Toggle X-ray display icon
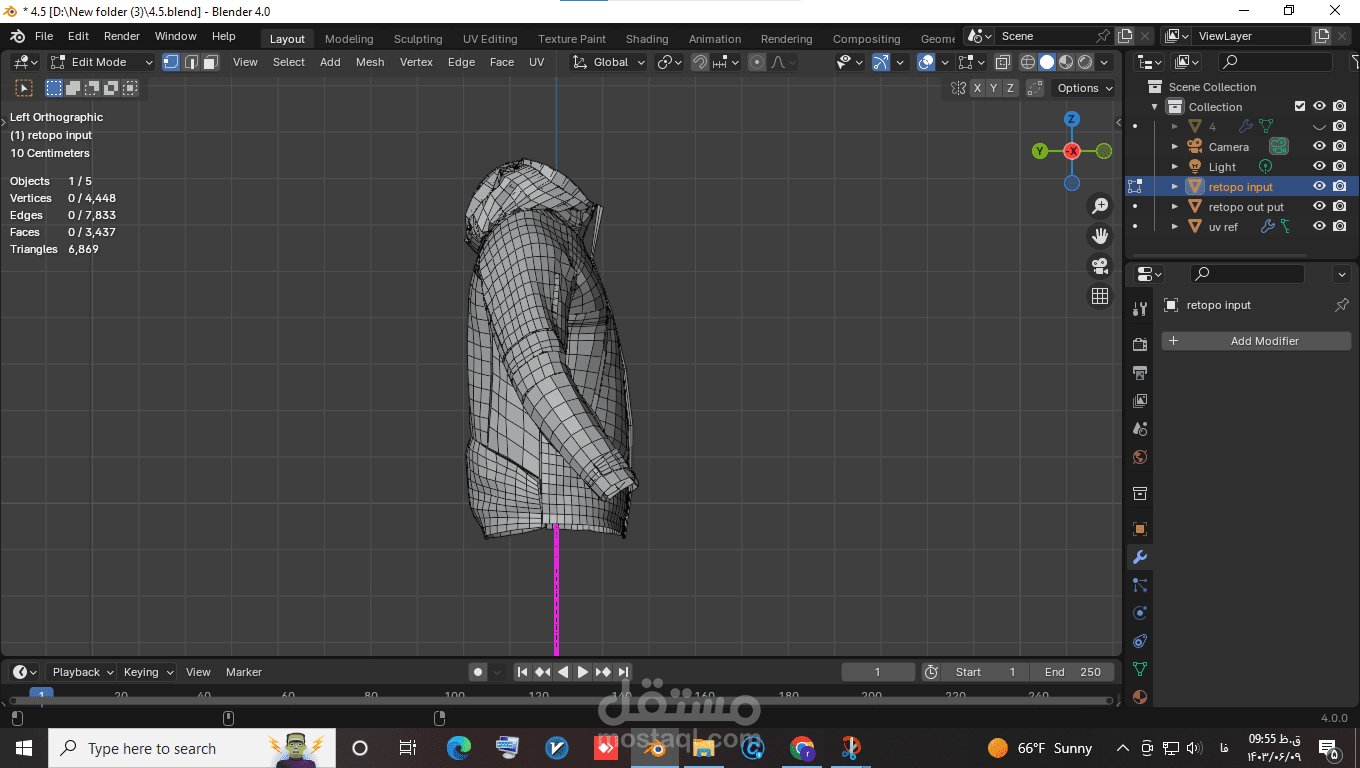The image size is (1360, 768). pos(1002,62)
